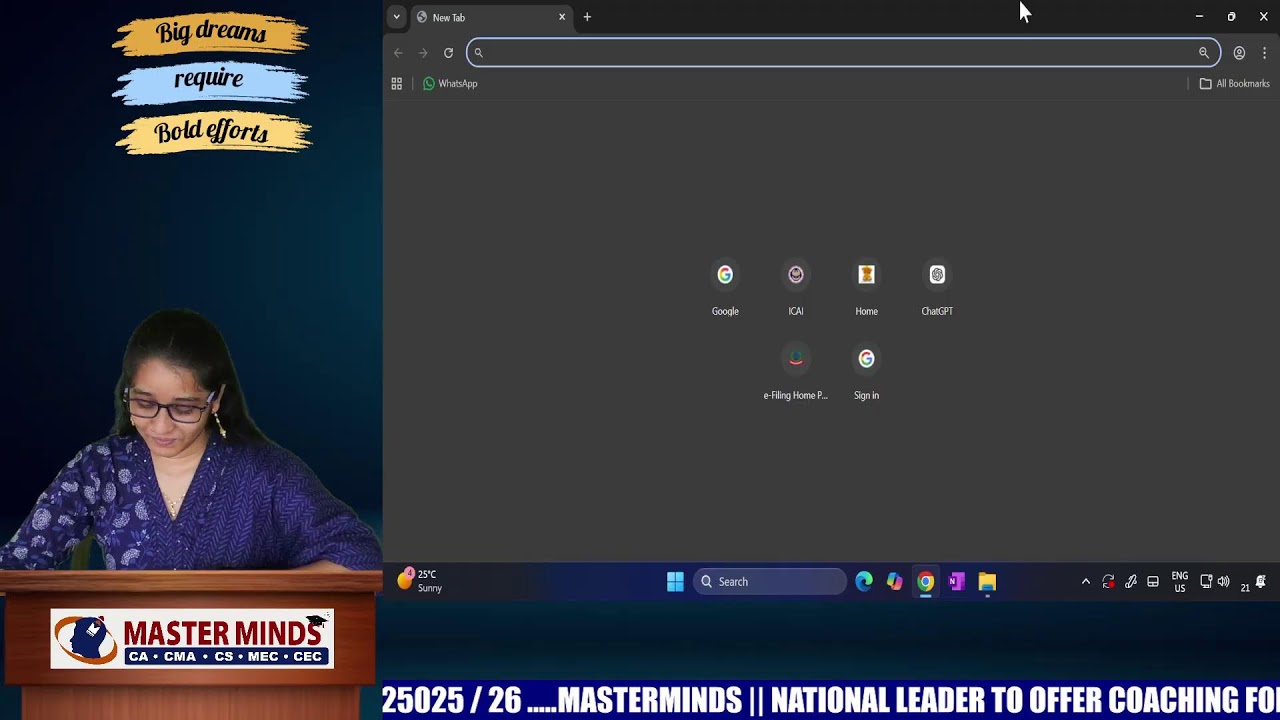Image resolution: width=1280 pixels, height=720 pixels.
Task: Open the ChatGPT shortcut tile
Action: coord(937,288)
